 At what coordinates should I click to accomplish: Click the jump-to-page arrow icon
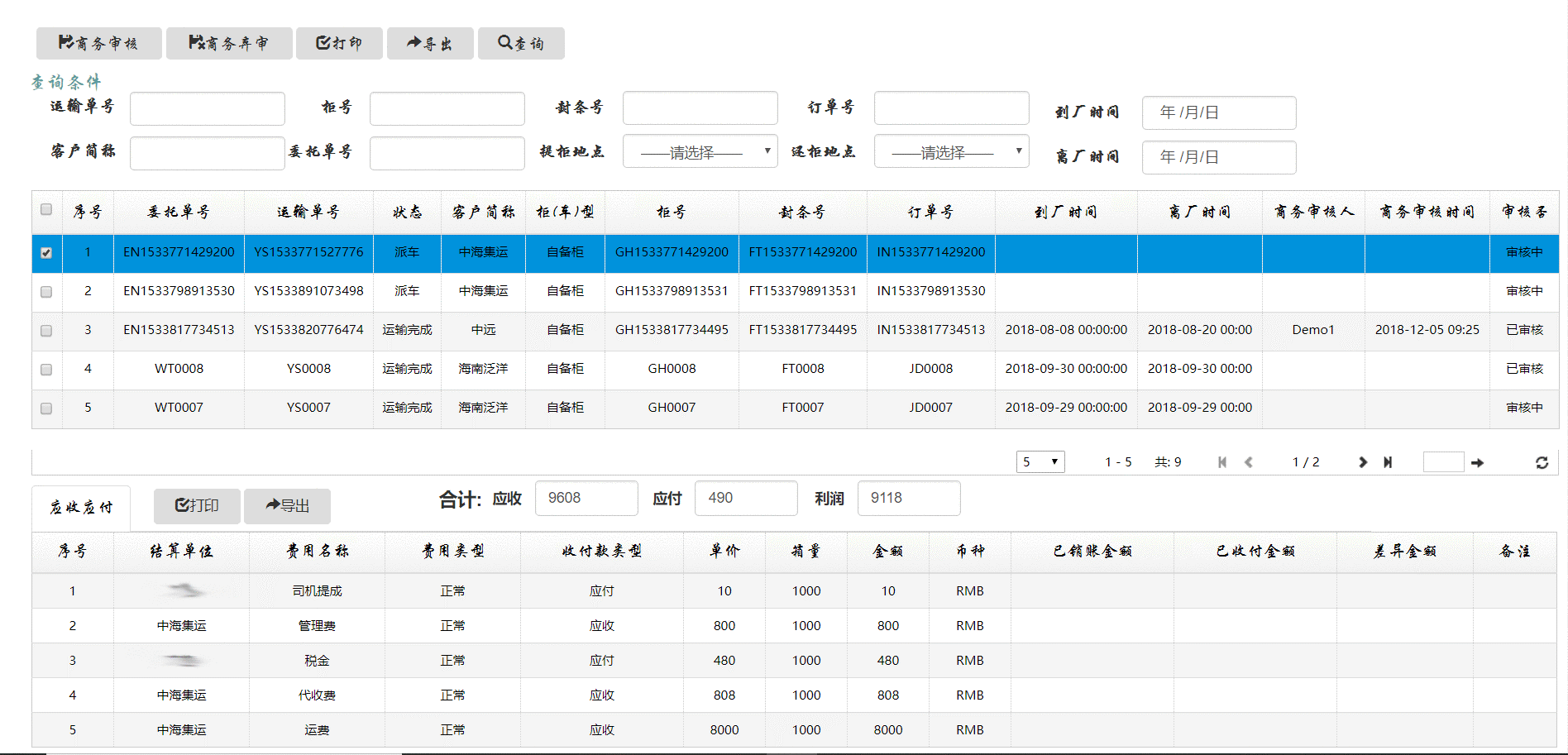[x=1477, y=463]
